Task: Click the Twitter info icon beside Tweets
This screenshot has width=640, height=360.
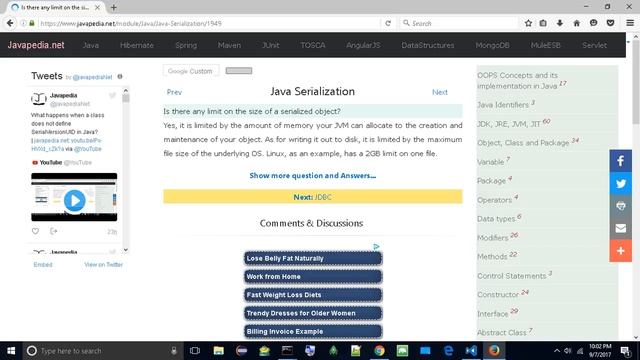Action: pyautogui.click(x=120, y=76)
